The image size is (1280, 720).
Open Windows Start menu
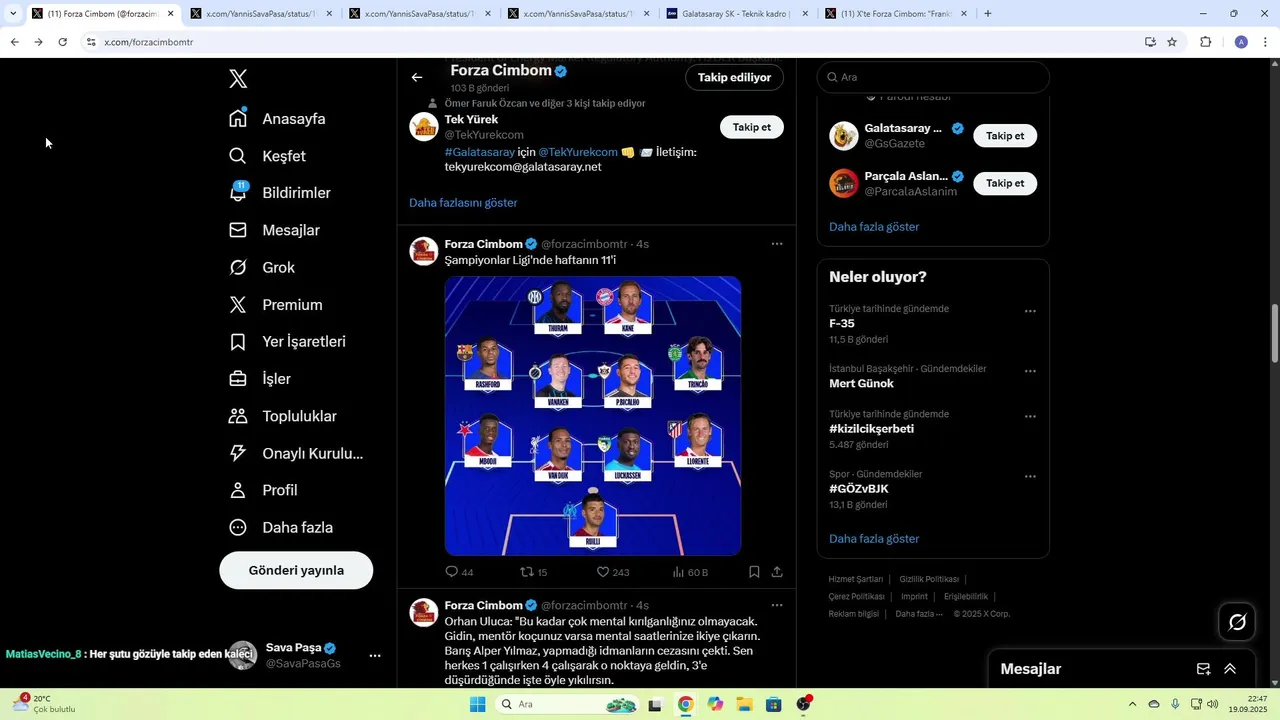pos(478,704)
